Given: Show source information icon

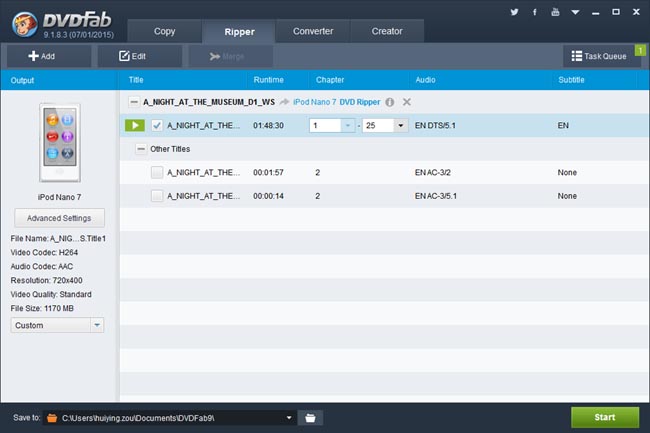Looking at the screenshot, I should 390,102.
